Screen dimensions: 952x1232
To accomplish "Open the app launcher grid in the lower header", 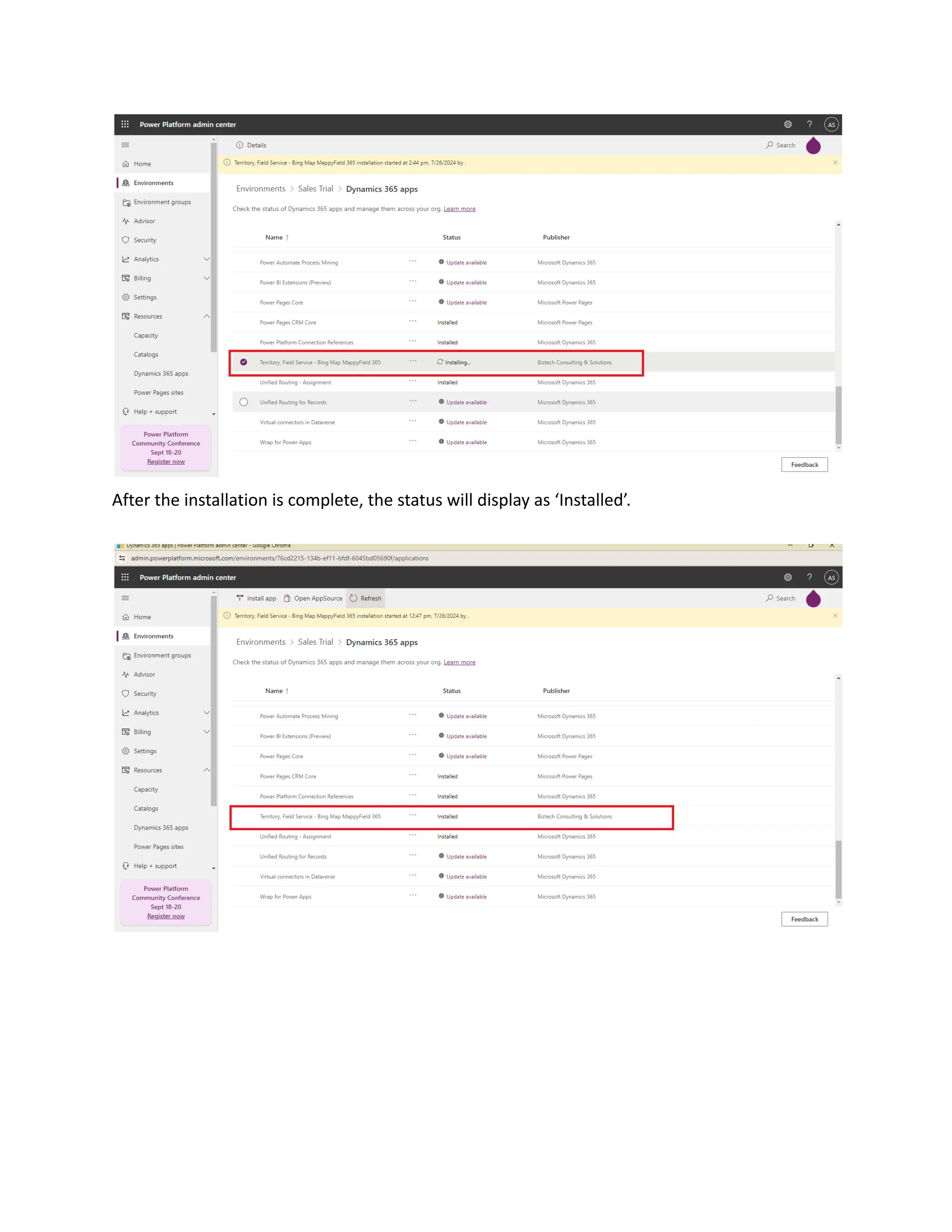I will pyautogui.click(x=125, y=577).
